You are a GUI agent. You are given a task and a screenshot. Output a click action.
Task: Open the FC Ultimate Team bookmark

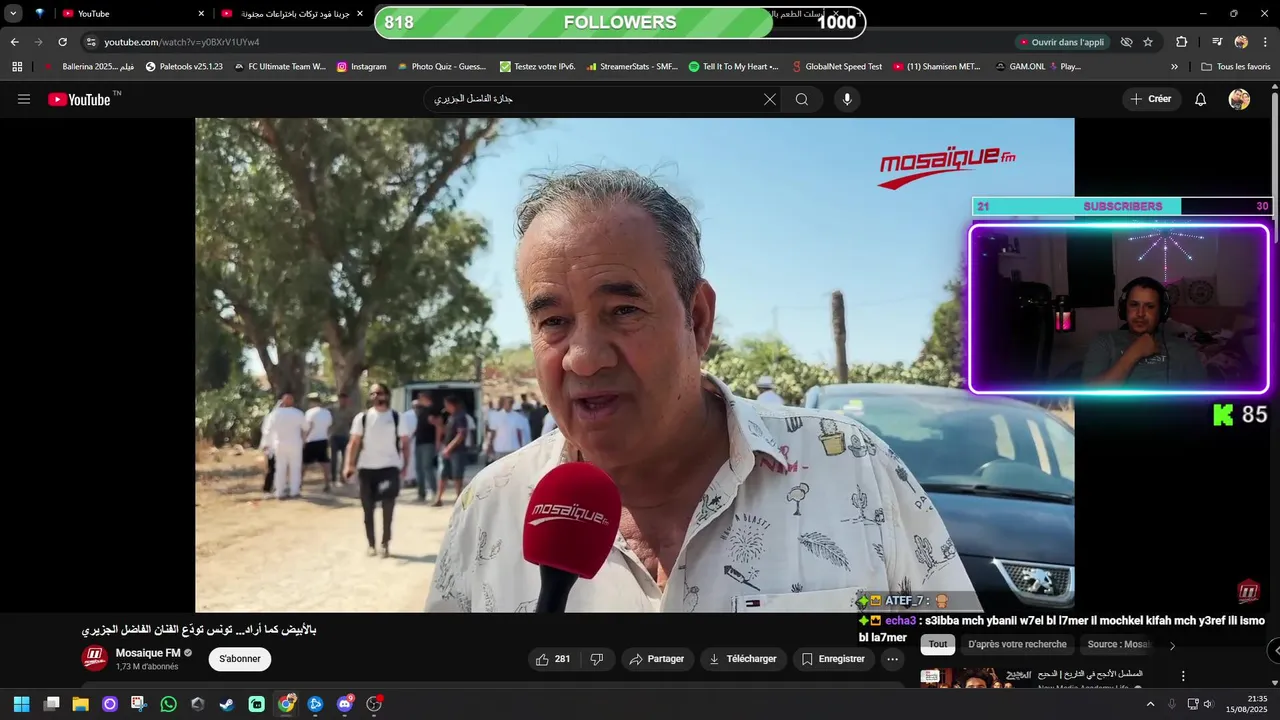[280, 66]
